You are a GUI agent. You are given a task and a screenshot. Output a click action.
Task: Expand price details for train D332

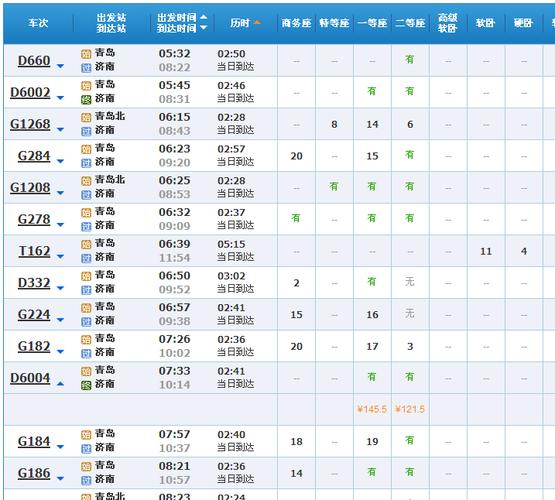(x=61, y=288)
